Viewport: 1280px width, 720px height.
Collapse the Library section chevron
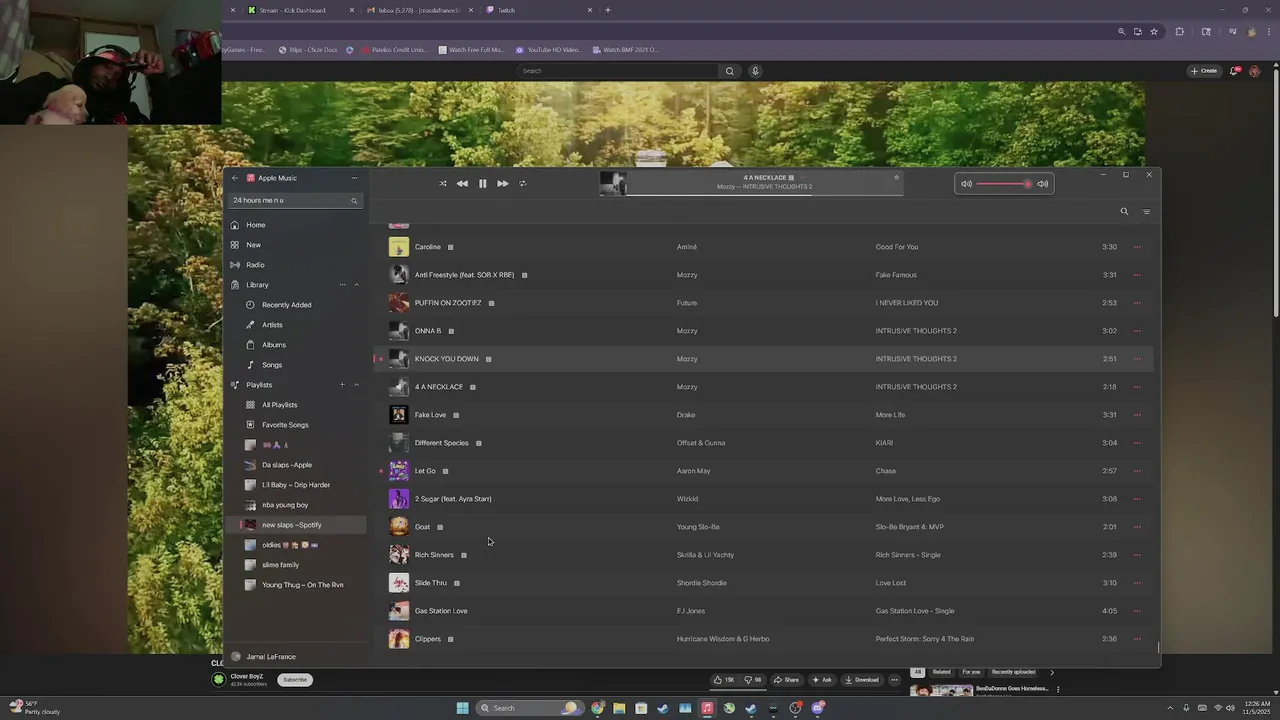(x=356, y=285)
